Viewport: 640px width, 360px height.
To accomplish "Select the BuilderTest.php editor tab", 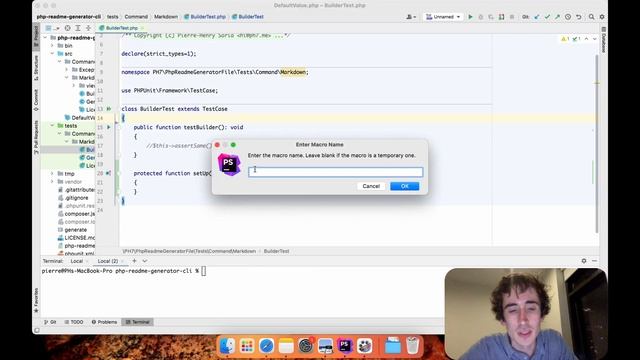I will [121, 28].
